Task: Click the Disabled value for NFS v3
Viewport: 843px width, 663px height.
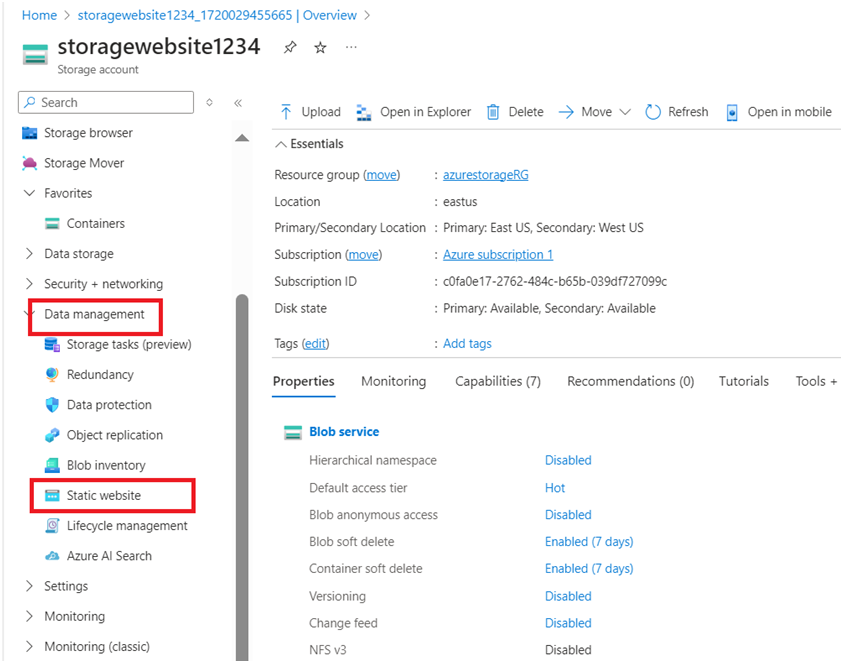Action: [568, 650]
